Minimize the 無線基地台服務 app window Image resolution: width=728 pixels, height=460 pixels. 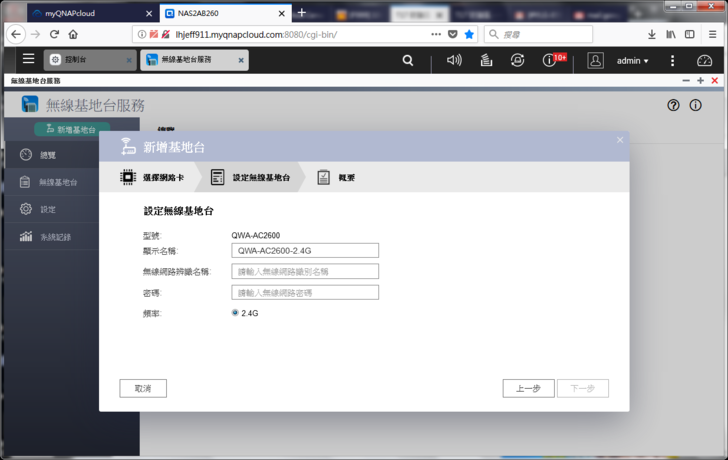pyautogui.click(x=686, y=80)
